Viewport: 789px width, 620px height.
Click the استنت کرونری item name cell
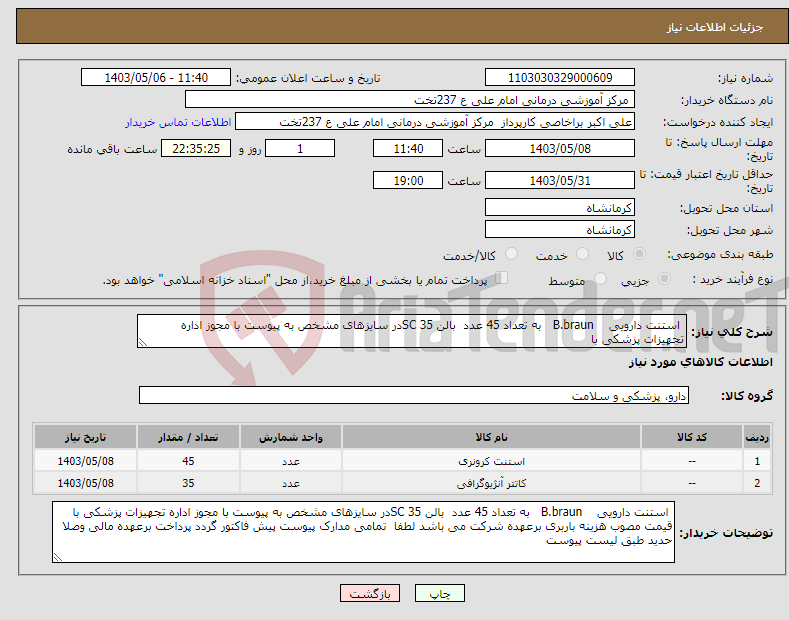point(492,461)
